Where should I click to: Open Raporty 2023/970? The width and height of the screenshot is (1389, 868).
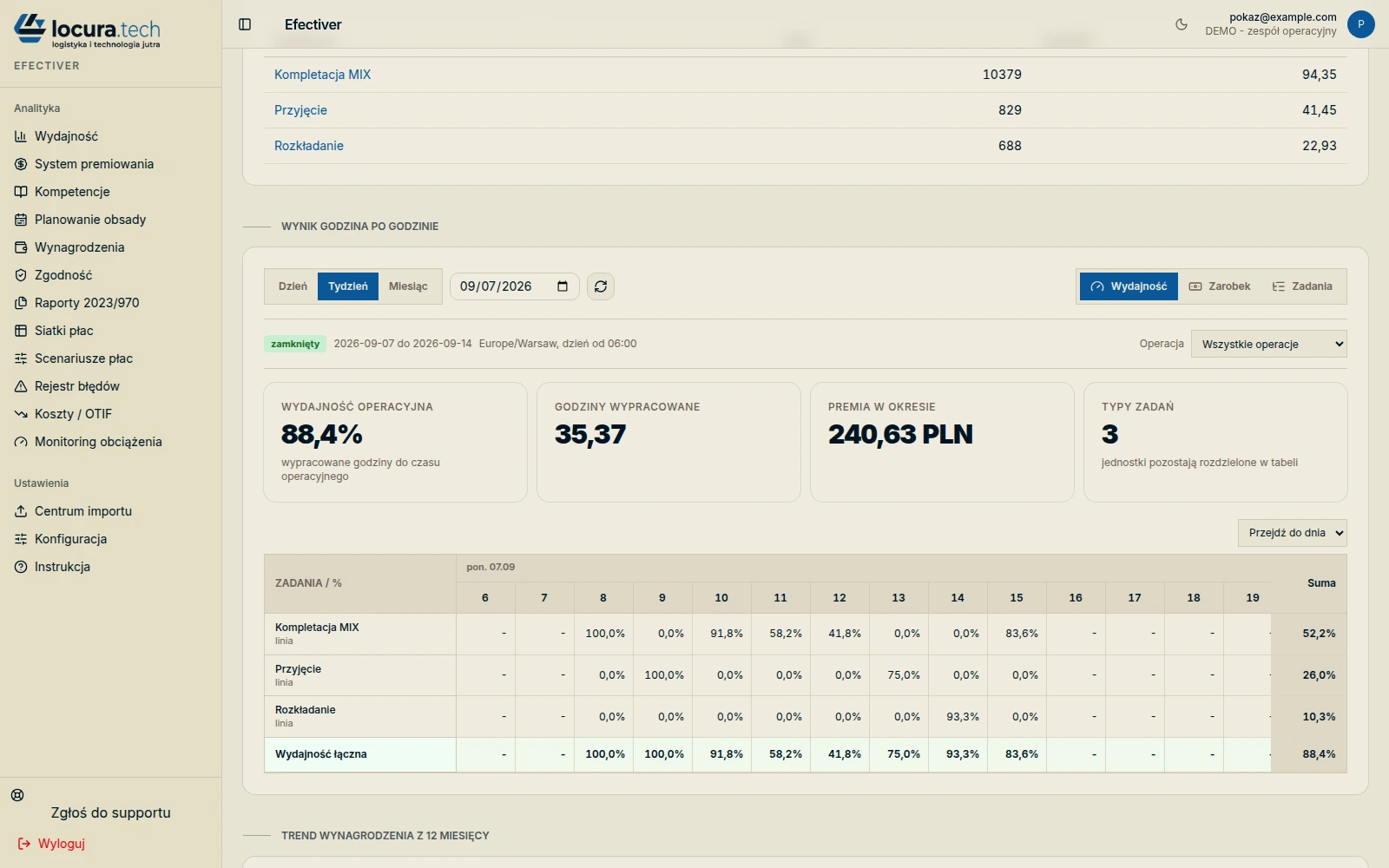[87, 303]
